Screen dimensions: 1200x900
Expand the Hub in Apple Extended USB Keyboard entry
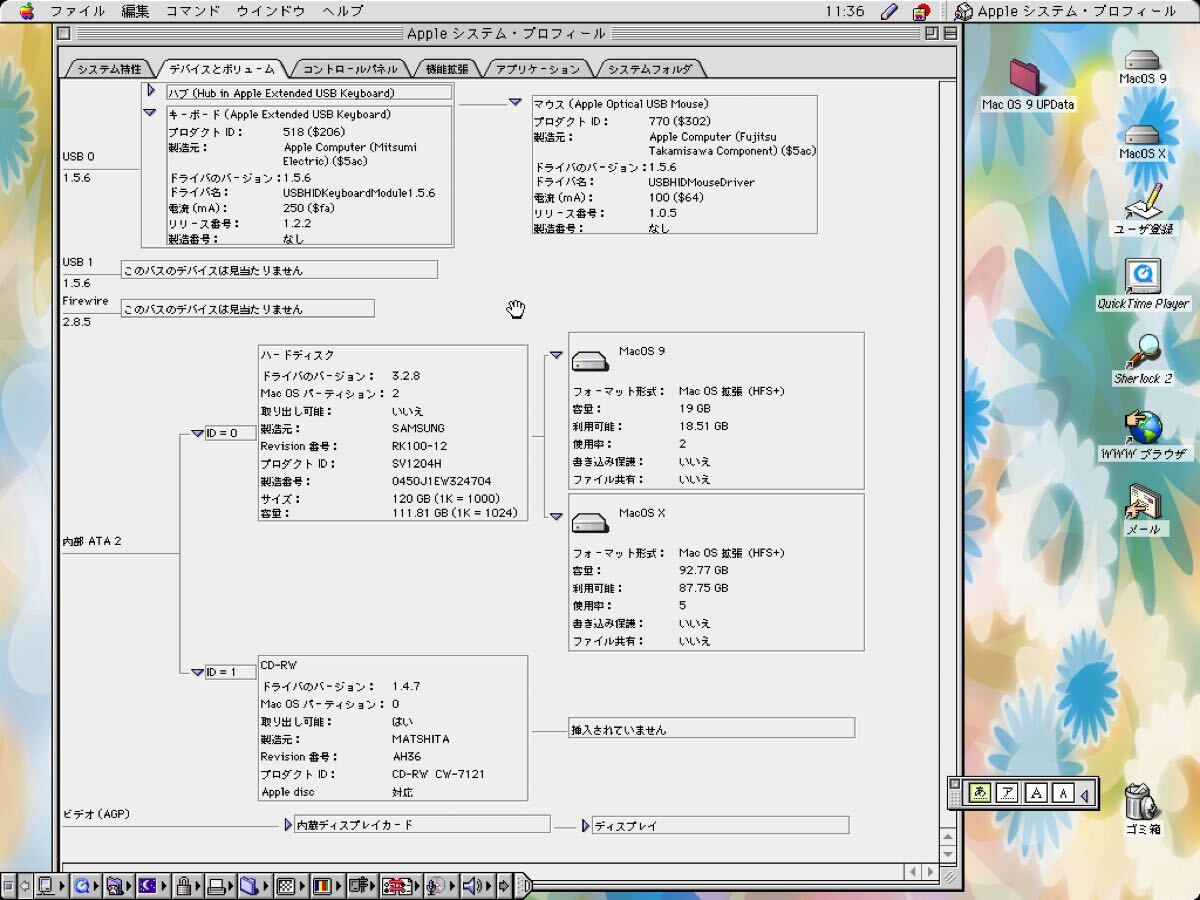click(152, 91)
